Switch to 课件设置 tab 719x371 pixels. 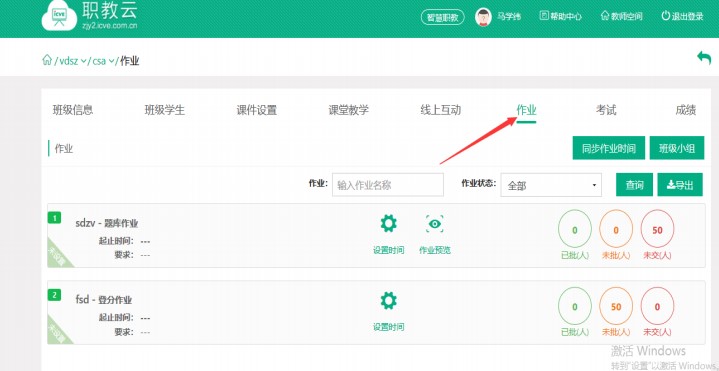(x=257, y=110)
